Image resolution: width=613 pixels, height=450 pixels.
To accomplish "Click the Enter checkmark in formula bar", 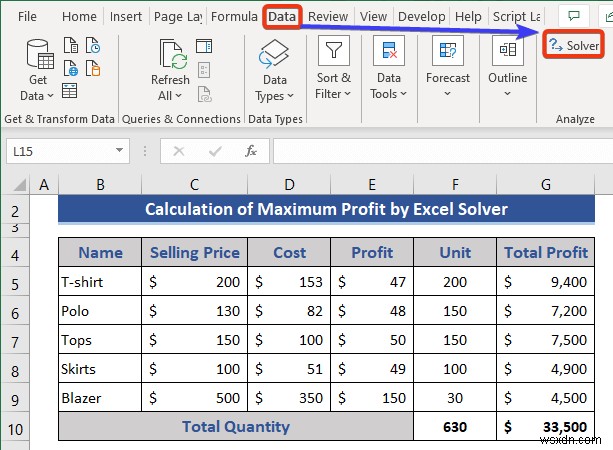I will click(215, 151).
